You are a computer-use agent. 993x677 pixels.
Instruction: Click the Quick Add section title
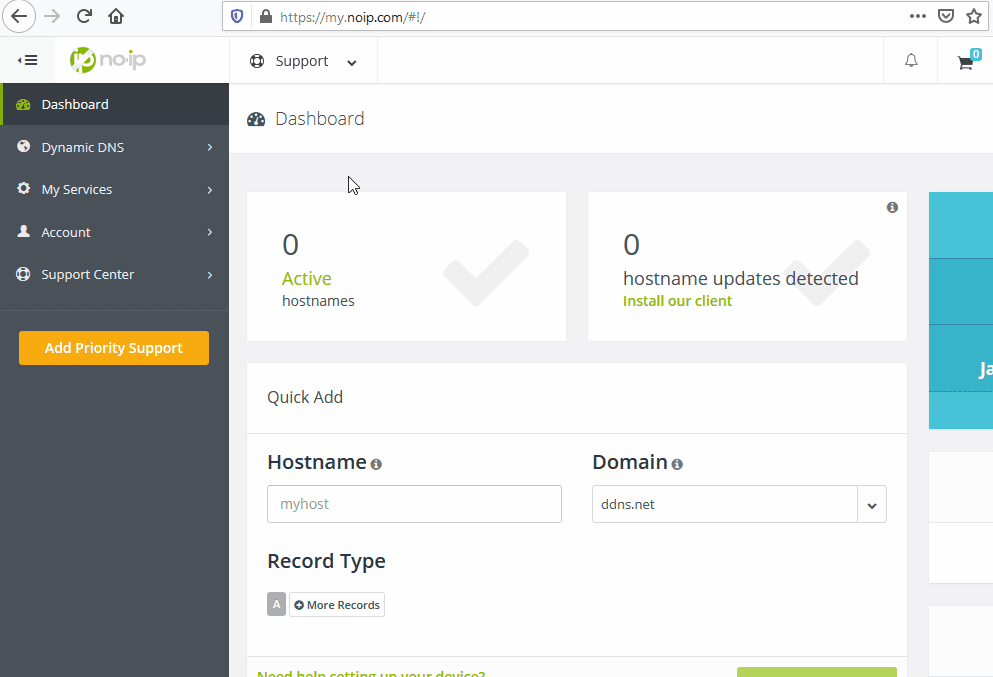305,397
